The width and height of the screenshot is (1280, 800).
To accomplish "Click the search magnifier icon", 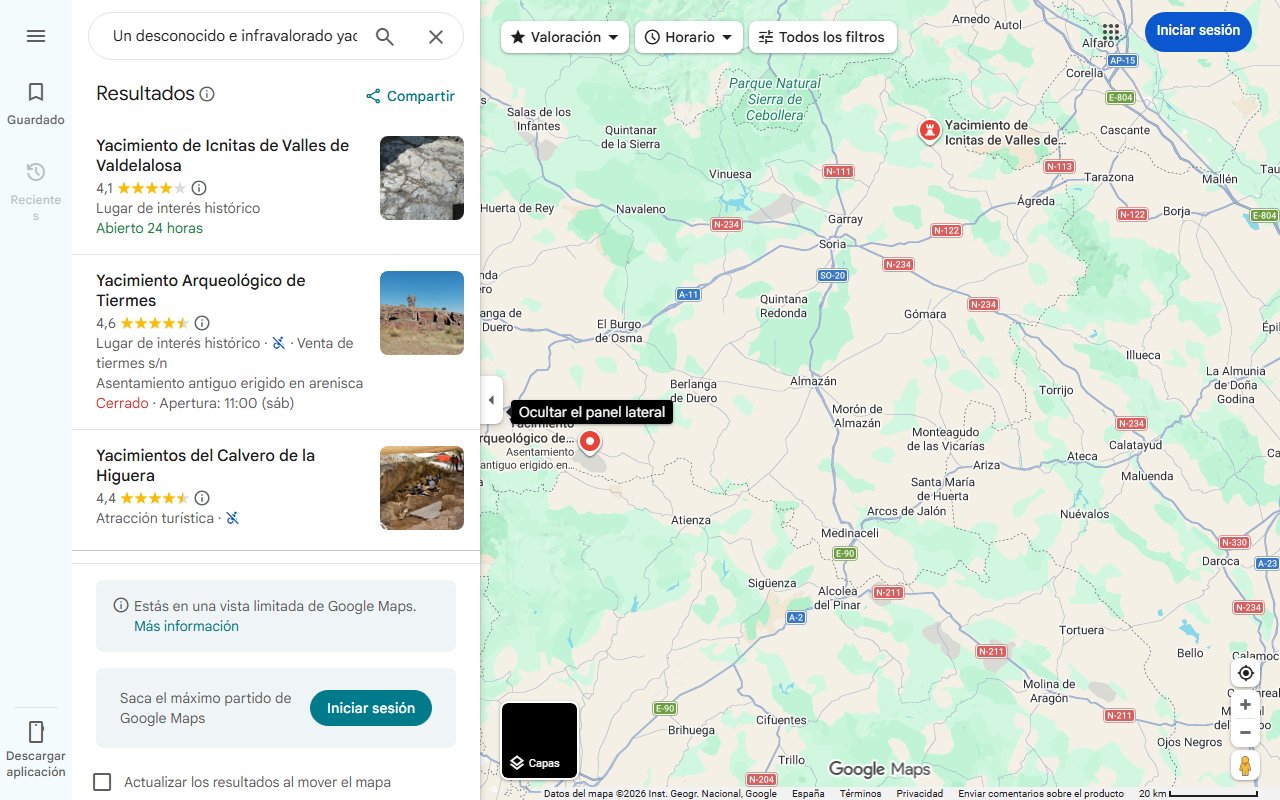I will click(x=385, y=36).
